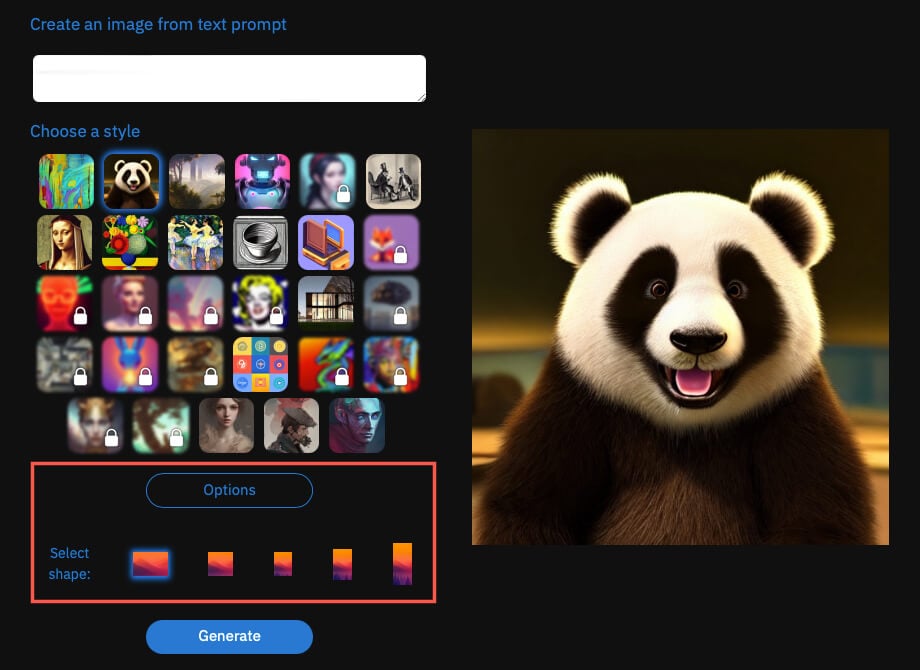Select the vintage two-gentlemen etching style
The image size is (920, 670).
click(393, 181)
